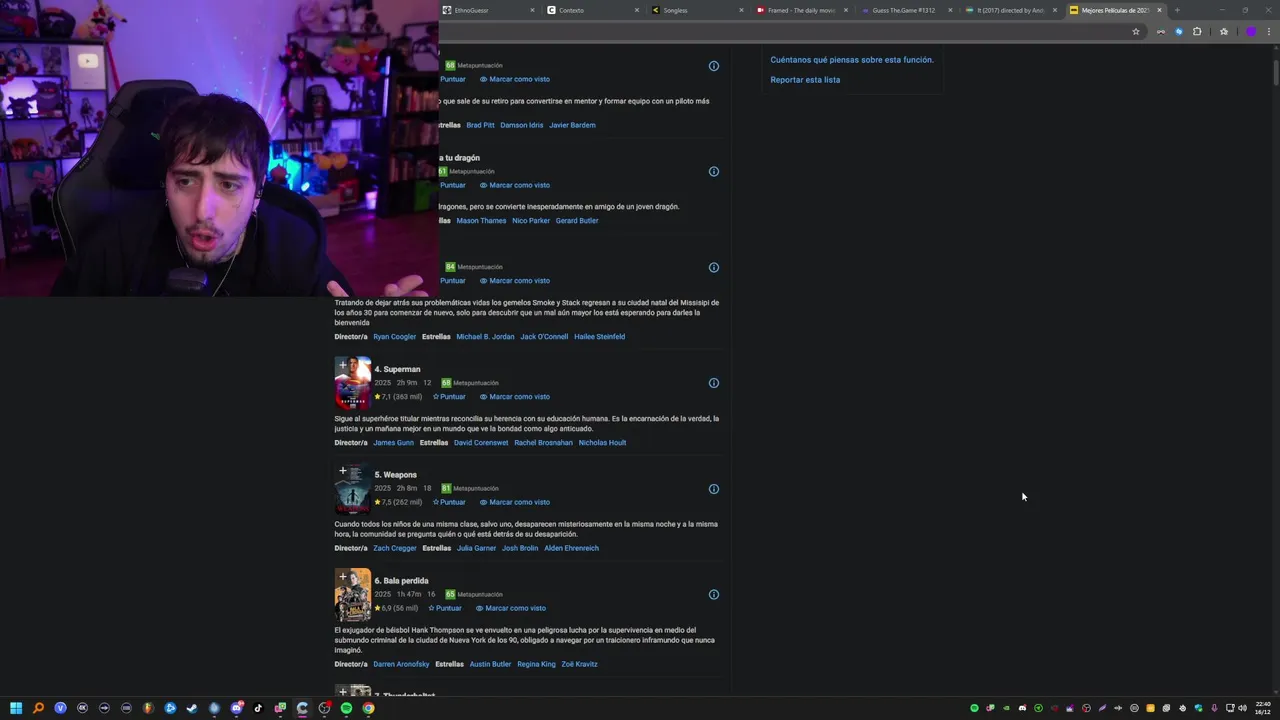Close the Mejores Películas de 2025 tab
Screen dimensions: 1280x720
[1160, 10]
